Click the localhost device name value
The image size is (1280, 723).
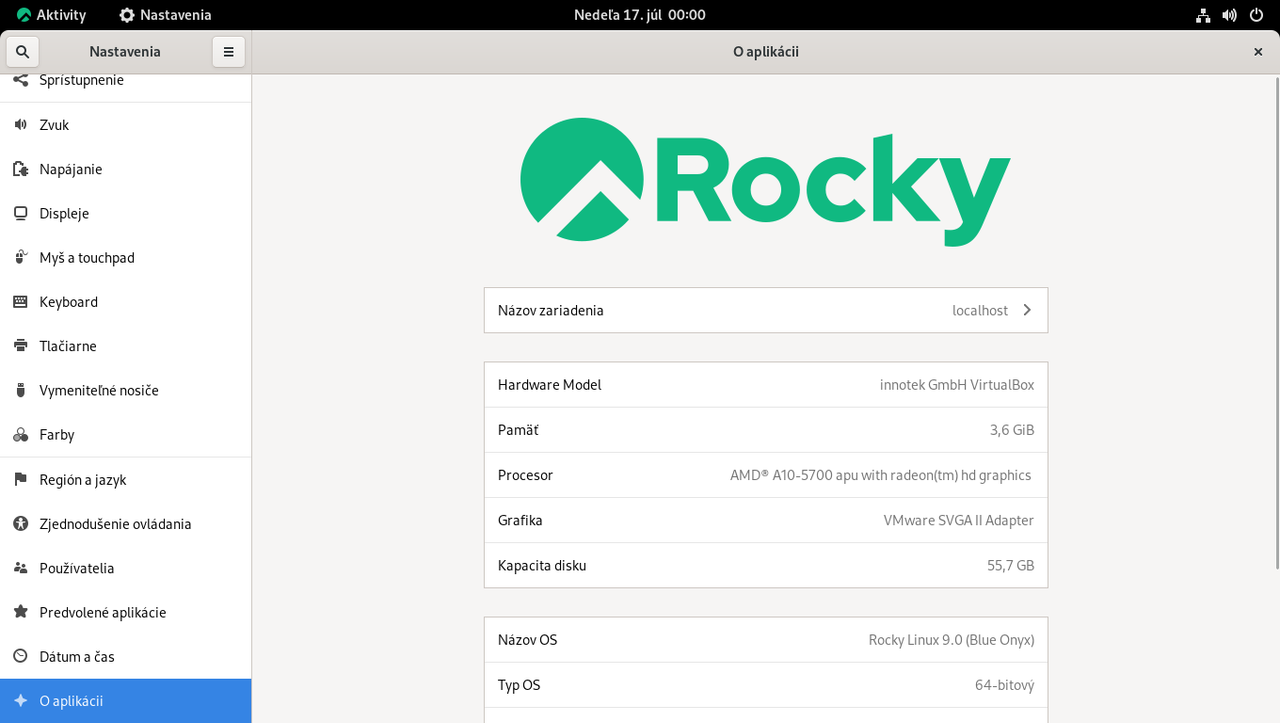pyautogui.click(x=980, y=310)
